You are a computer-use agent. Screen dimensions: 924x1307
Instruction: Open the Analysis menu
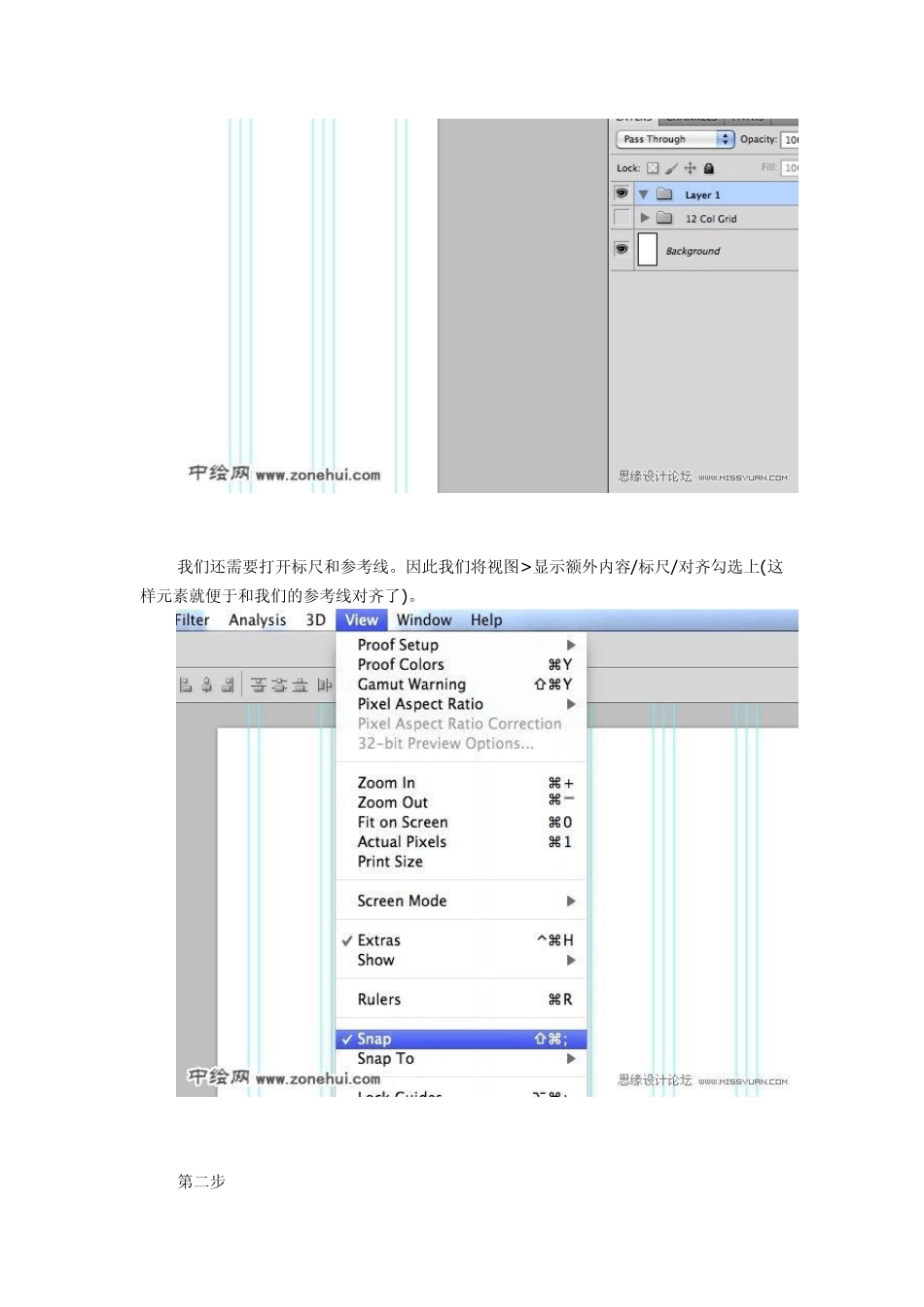point(258,620)
